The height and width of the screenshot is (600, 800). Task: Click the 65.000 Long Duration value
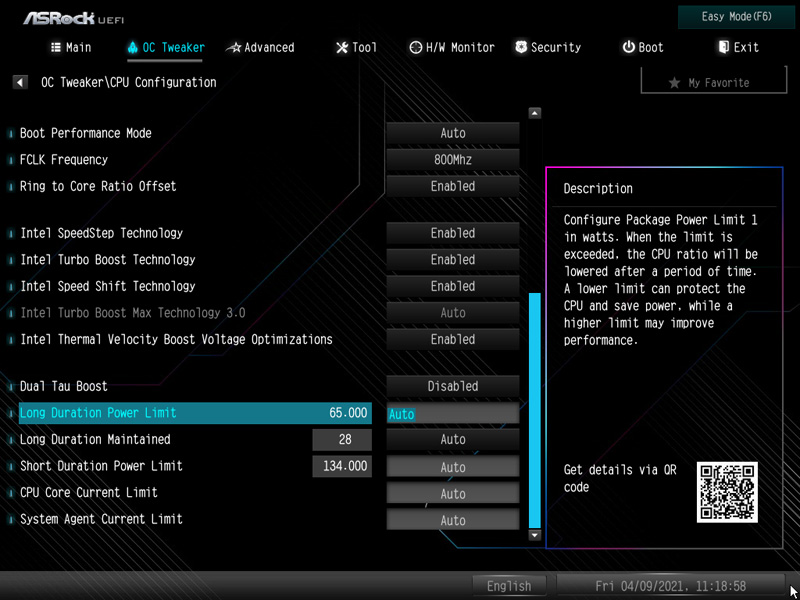pos(348,413)
